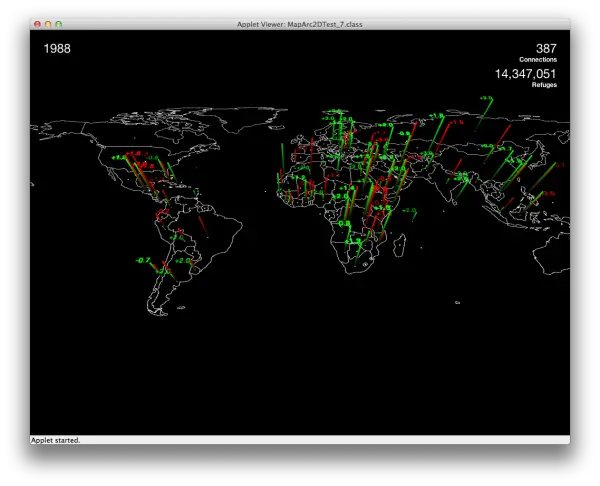The width and height of the screenshot is (600, 486).
Task: Click the Applet Viewer title bar text
Action: (x=300, y=24)
